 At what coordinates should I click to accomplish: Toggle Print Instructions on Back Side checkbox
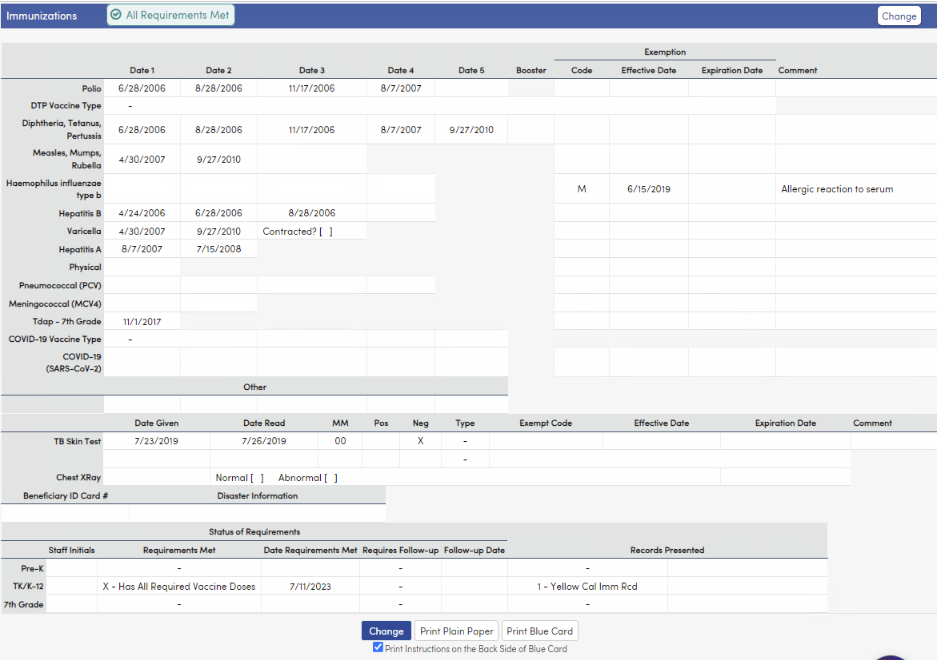(x=378, y=647)
